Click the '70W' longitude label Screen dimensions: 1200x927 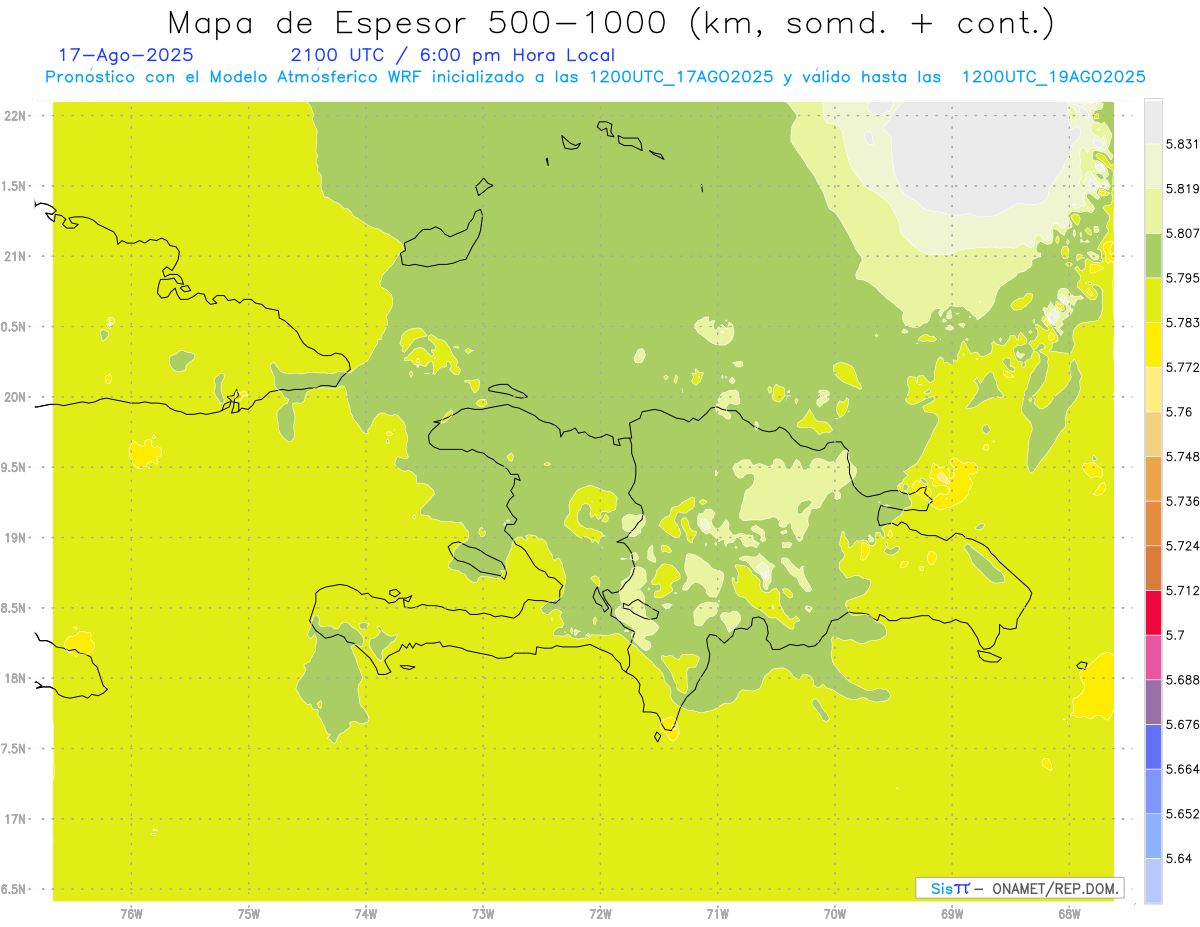click(x=834, y=914)
